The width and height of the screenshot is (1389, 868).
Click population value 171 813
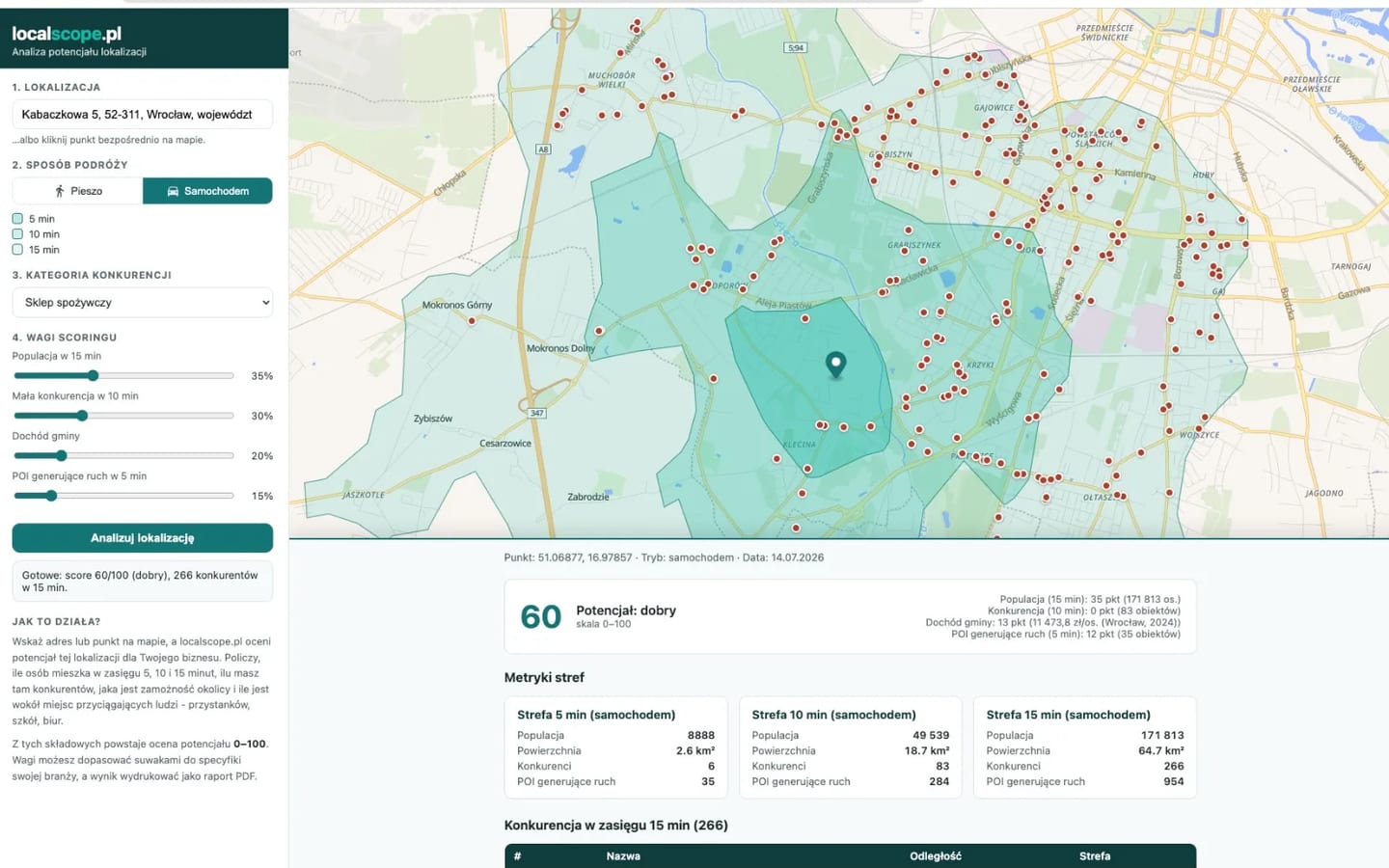(1162, 735)
